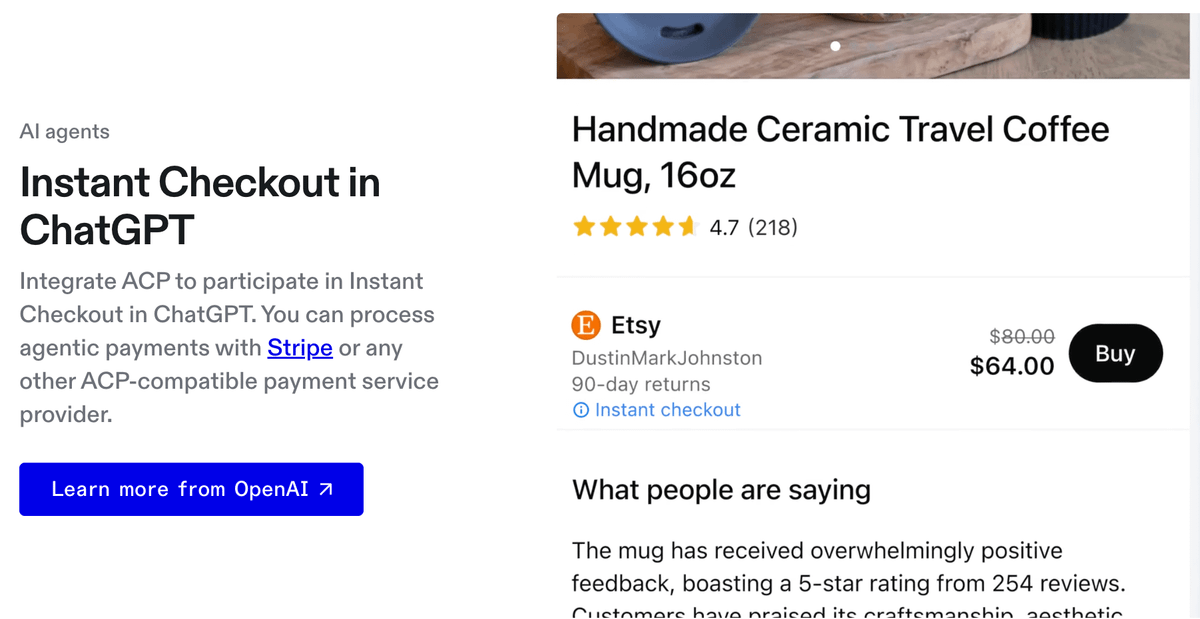This screenshot has width=1200, height=619.
Task: Click the $64.00 sale price
Action: point(1012,366)
